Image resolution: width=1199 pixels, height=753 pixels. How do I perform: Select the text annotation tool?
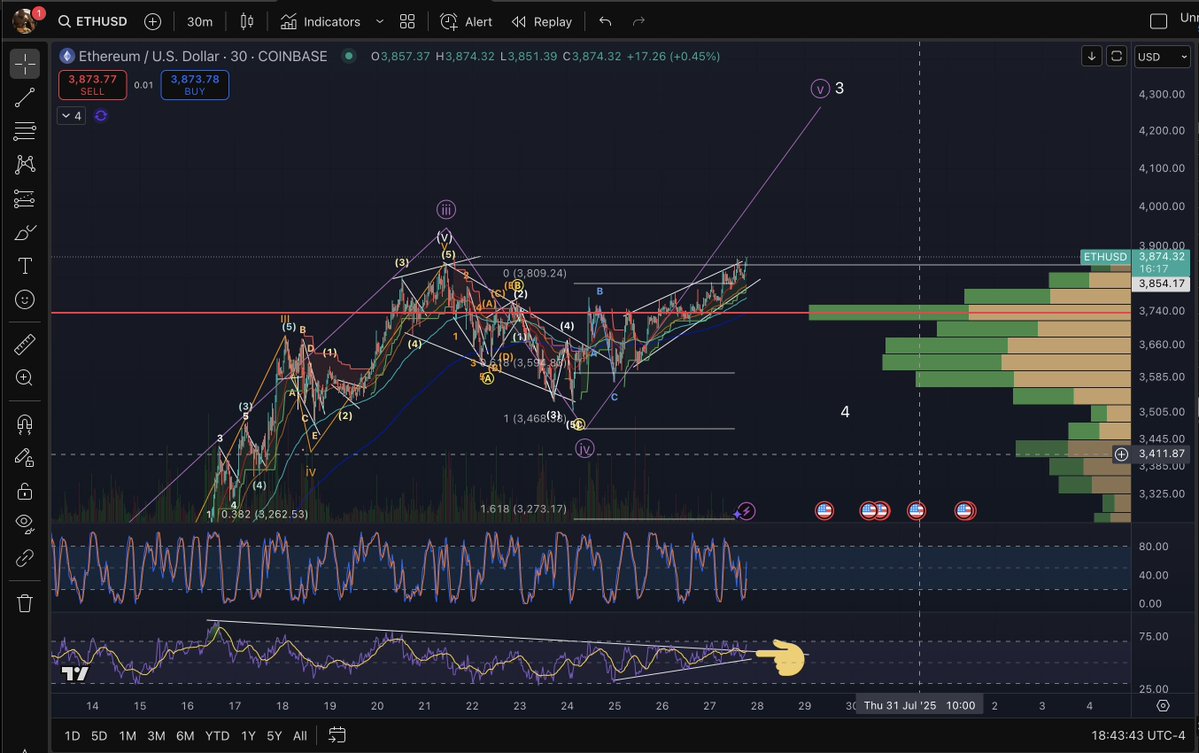(x=24, y=266)
